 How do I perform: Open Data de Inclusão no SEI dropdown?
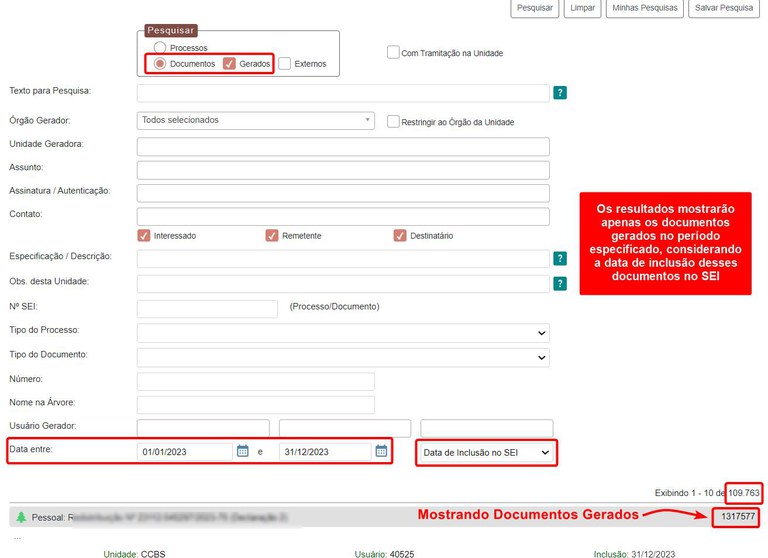pyautogui.click(x=486, y=453)
